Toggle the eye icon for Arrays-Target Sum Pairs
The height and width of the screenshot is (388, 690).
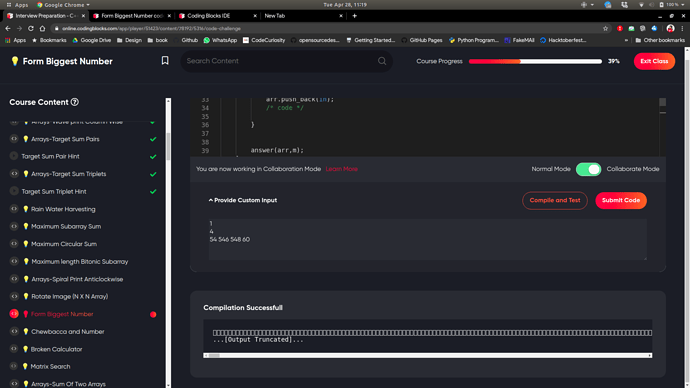14,139
